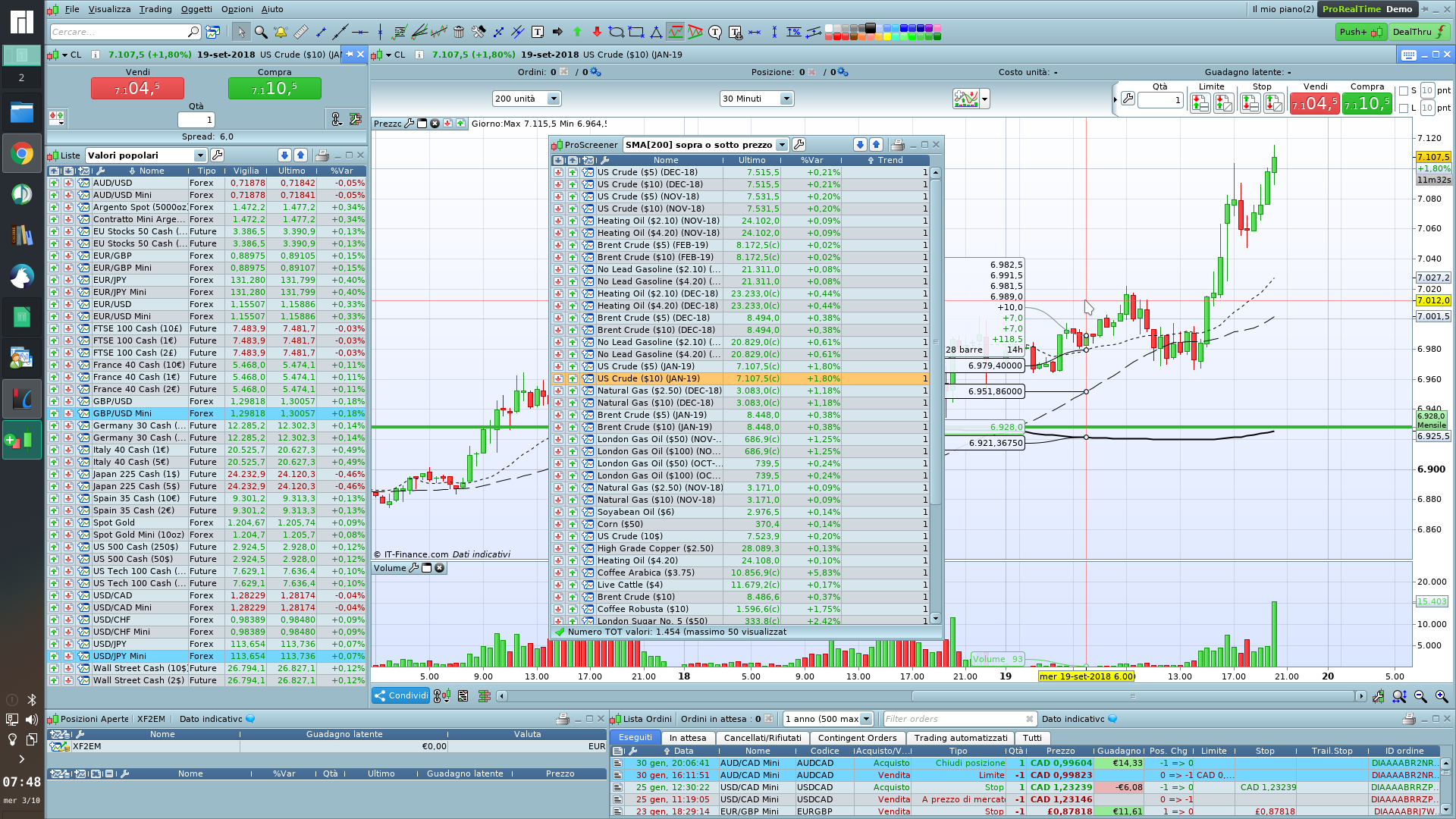The image size is (1456, 819).
Task: Select the green up arrow drawing tool
Action: (x=577, y=32)
